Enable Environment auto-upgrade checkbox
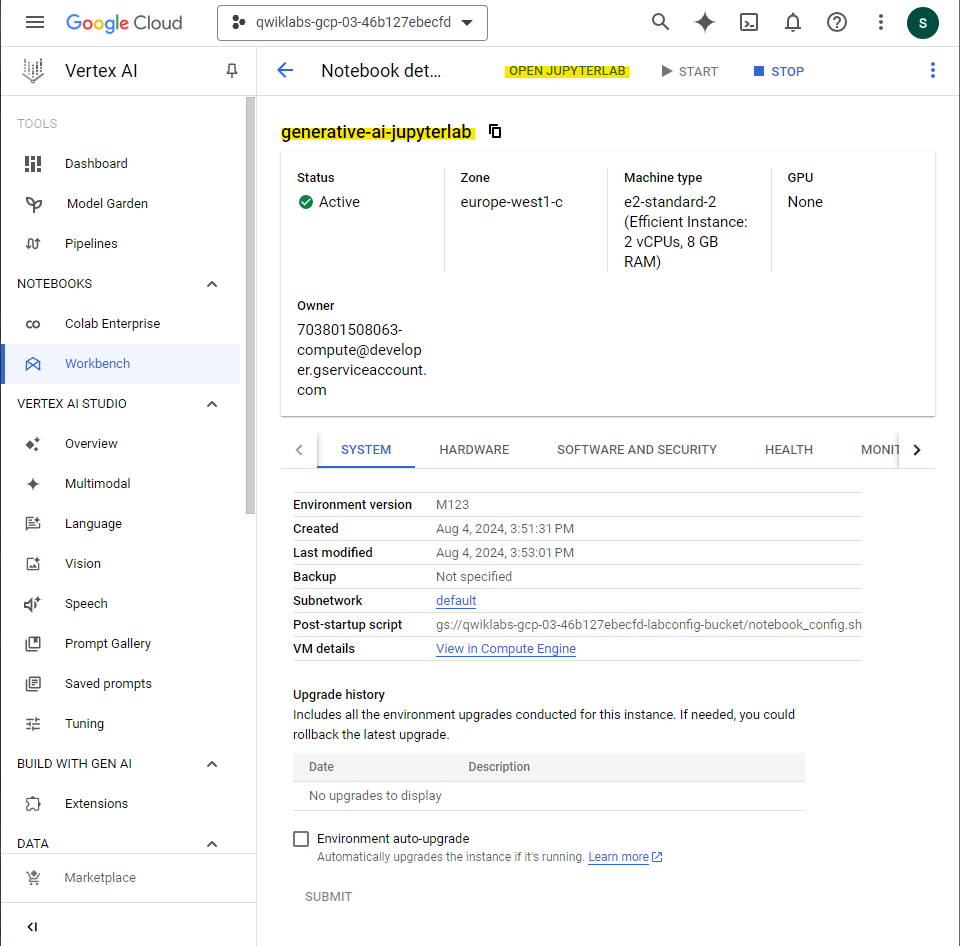This screenshot has height=946, width=960. click(301, 839)
